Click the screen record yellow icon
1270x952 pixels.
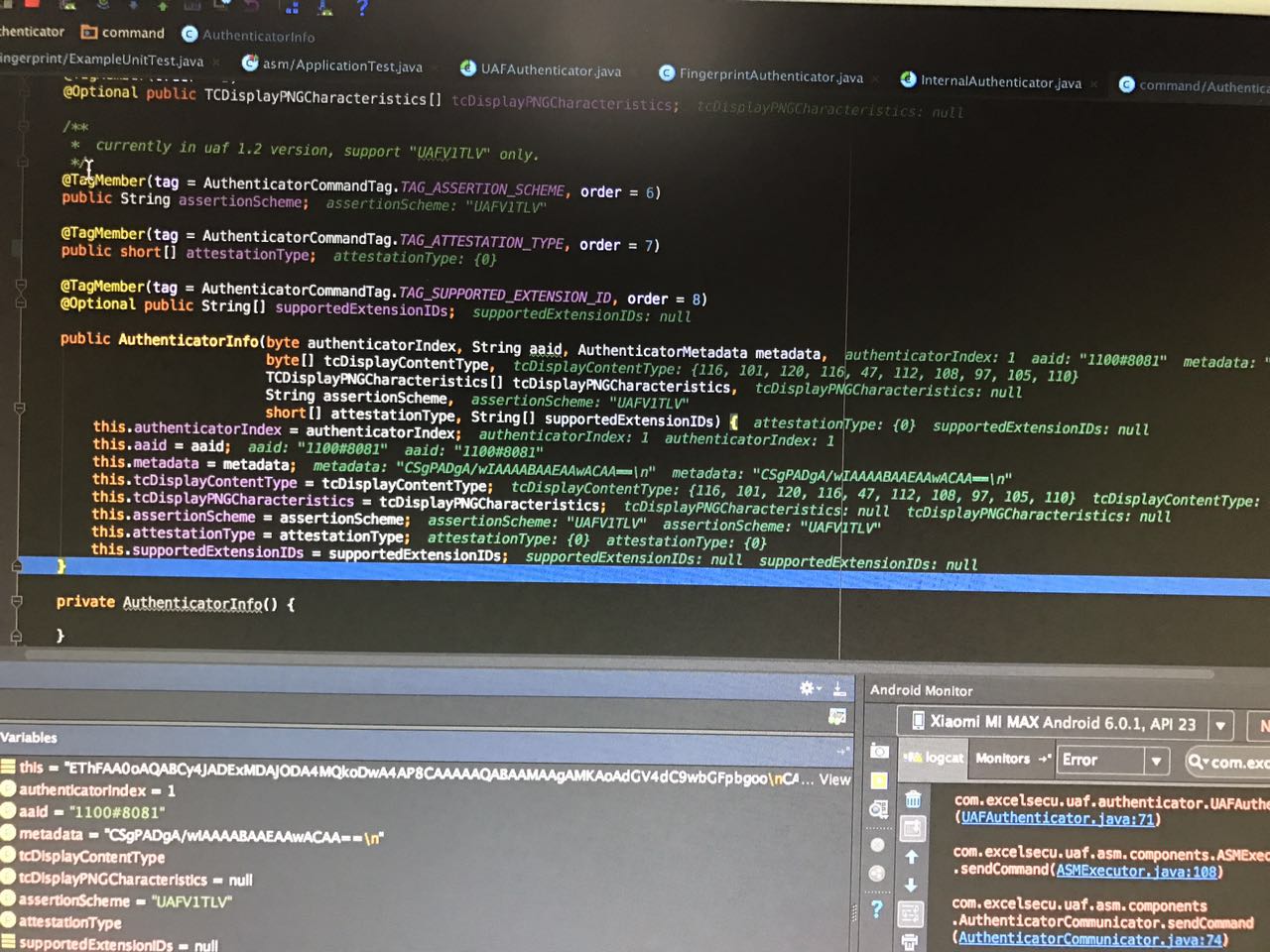(x=879, y=780)
